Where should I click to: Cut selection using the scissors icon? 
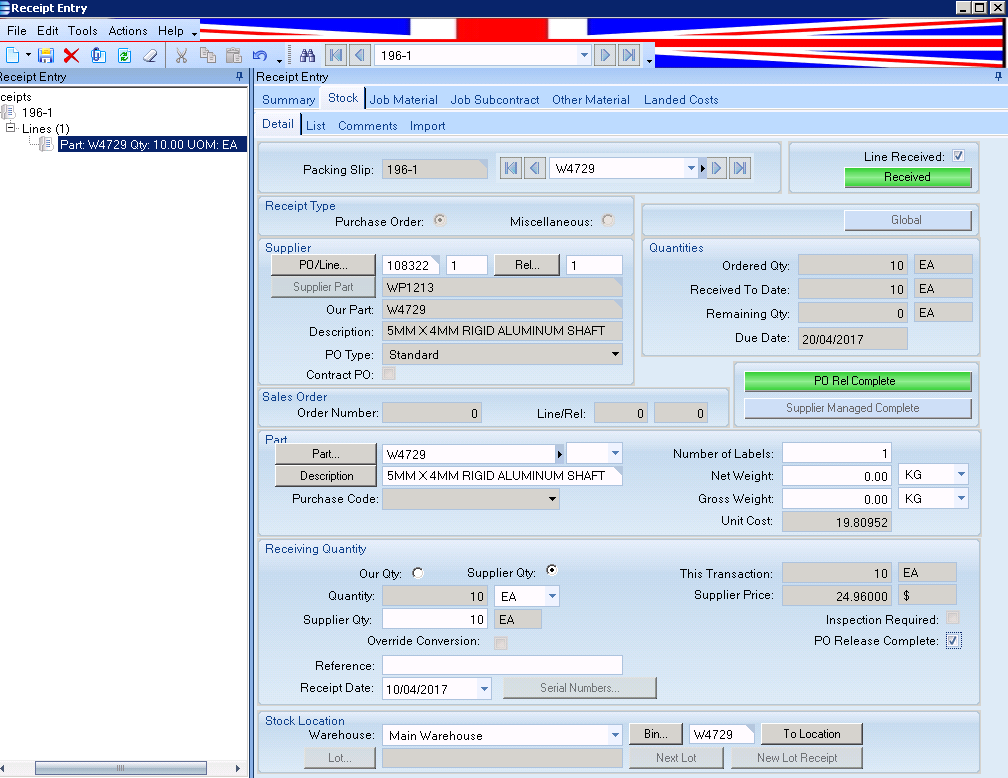tap(181, 55)
